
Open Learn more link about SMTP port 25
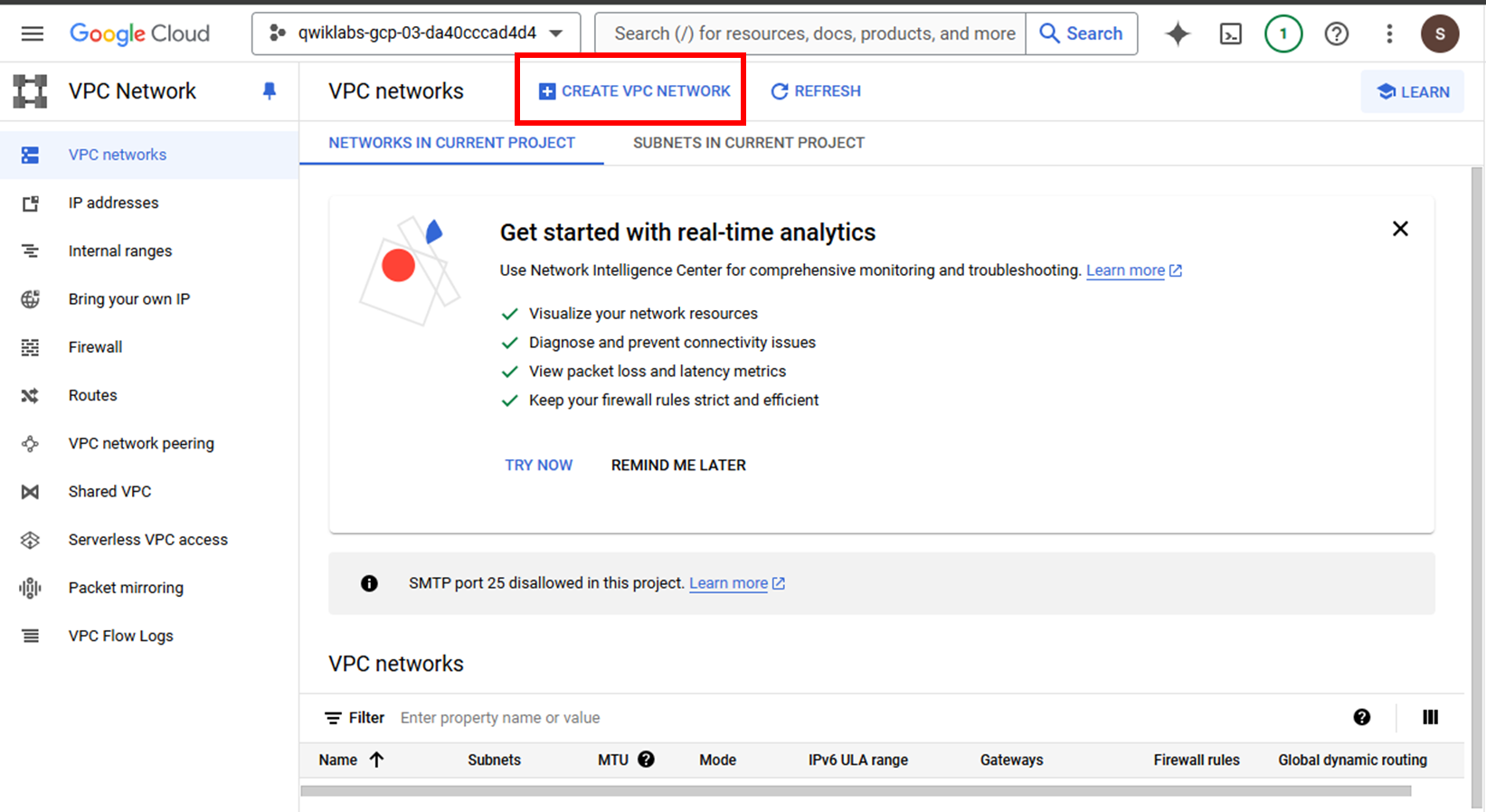click(737, 583)
